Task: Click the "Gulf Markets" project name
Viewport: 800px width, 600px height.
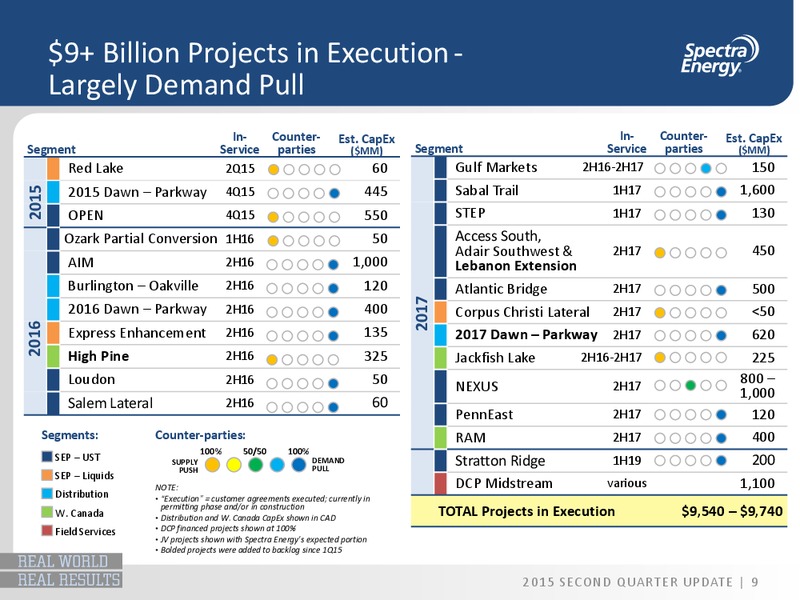Action: 496,167
